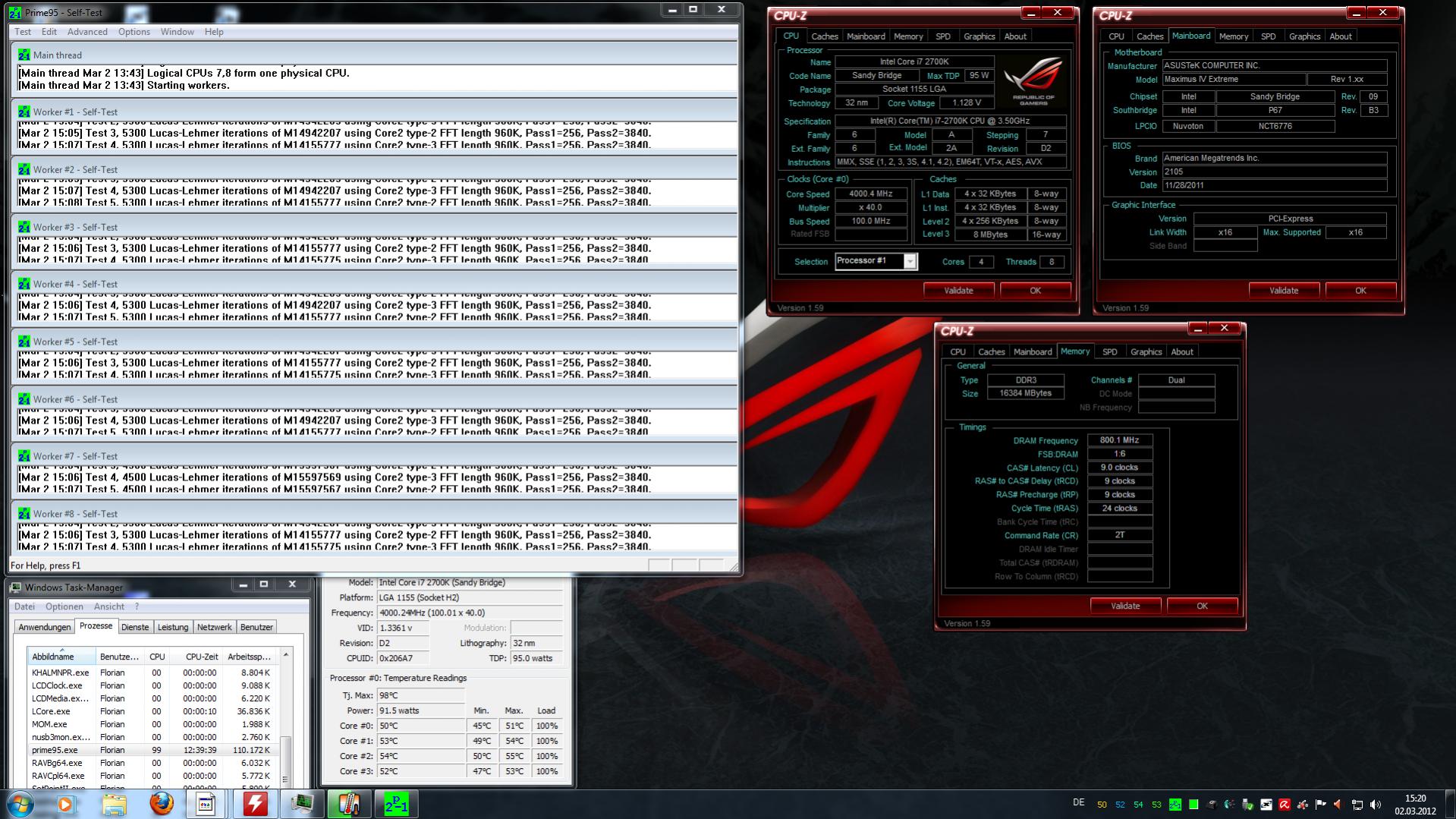Click the volume speaker tray icon
The width and height of the screenshot is (1456, 819).
click(x=1376, y=805)
